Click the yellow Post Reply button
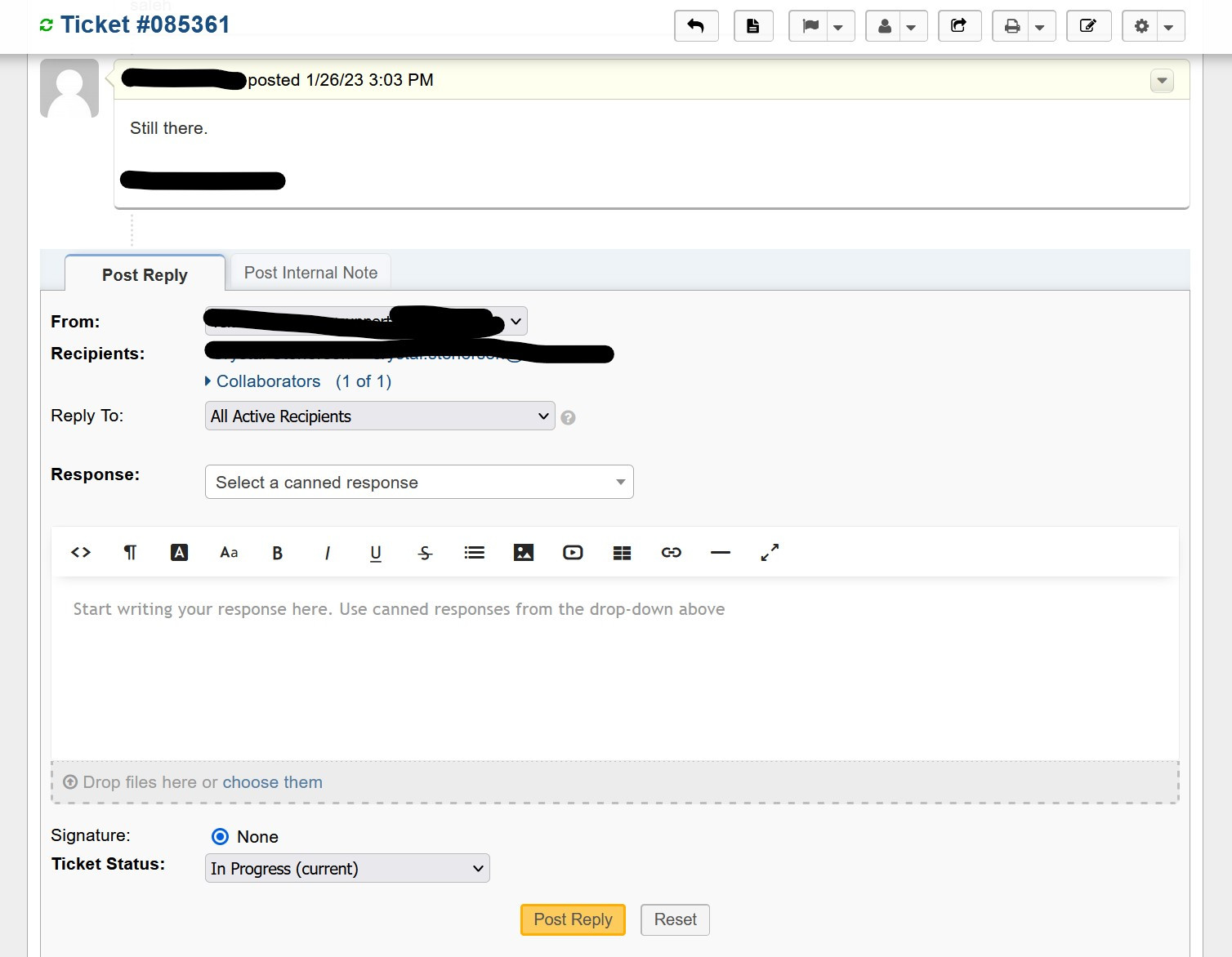The width and height of the screenshot is (1232, 957). click(573, 919)
